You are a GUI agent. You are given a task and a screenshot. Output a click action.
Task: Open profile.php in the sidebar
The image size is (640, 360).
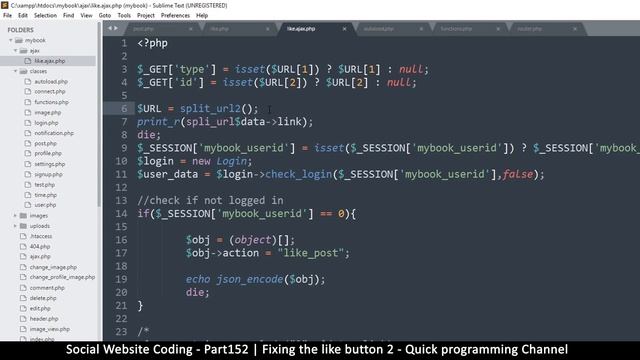pos(48,153)
